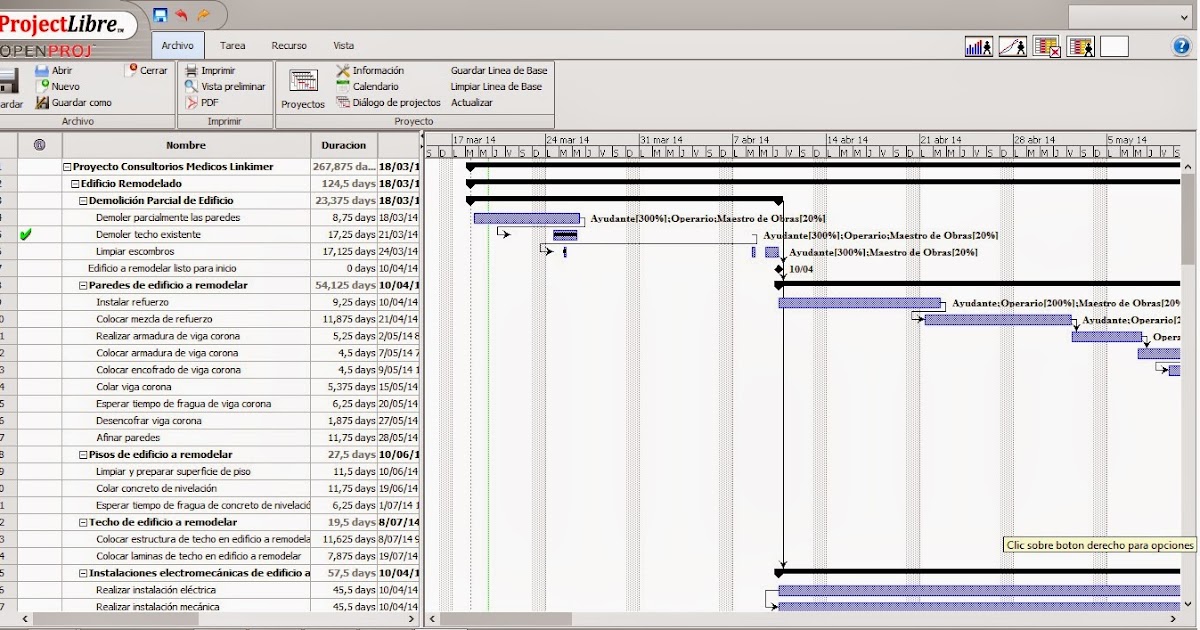Open the resource histogram chart icon

(978, 45)
